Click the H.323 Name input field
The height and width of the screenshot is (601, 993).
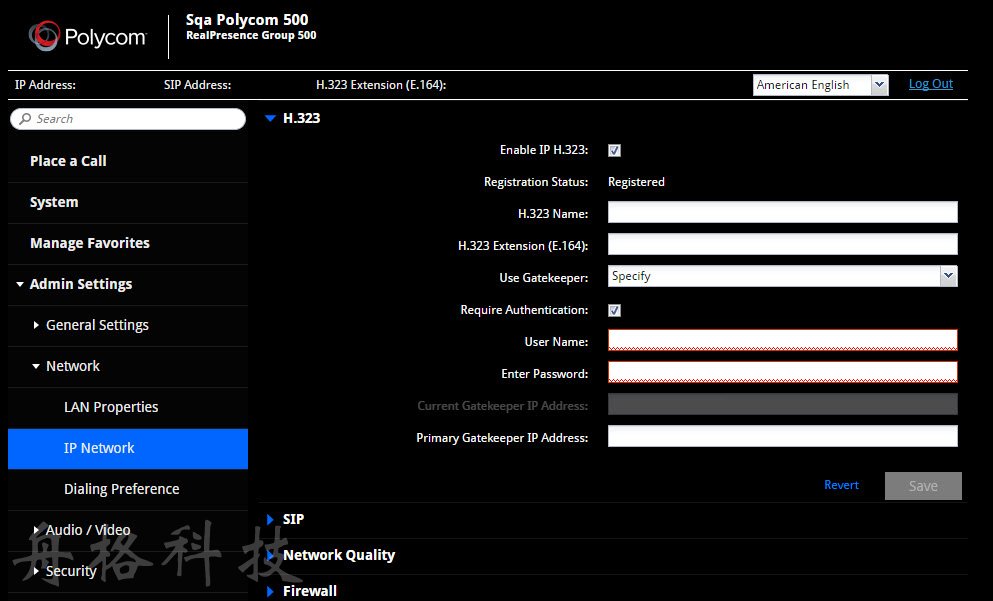[x=783, y=212]
